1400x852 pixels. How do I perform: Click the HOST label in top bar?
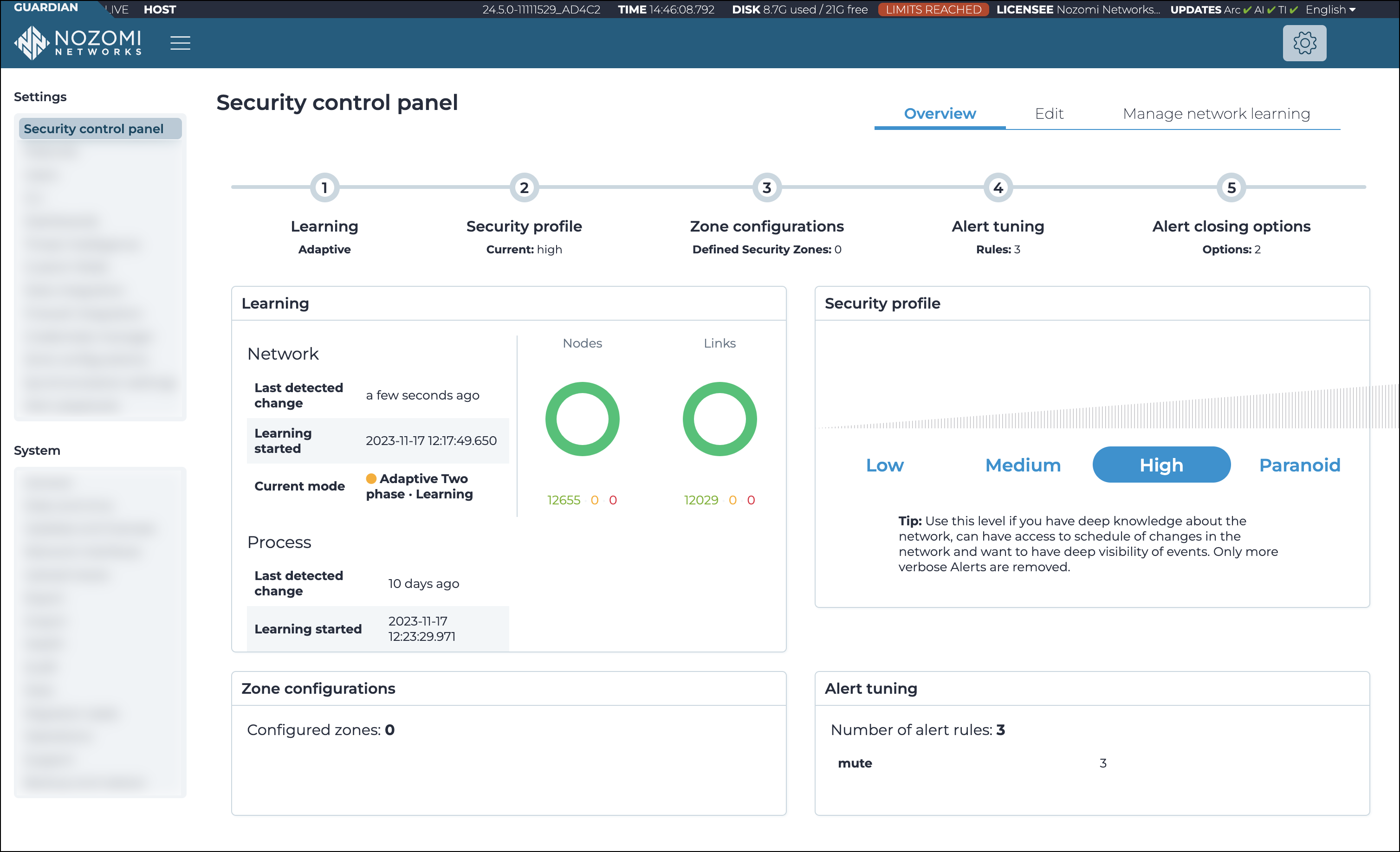click(160, 9)
